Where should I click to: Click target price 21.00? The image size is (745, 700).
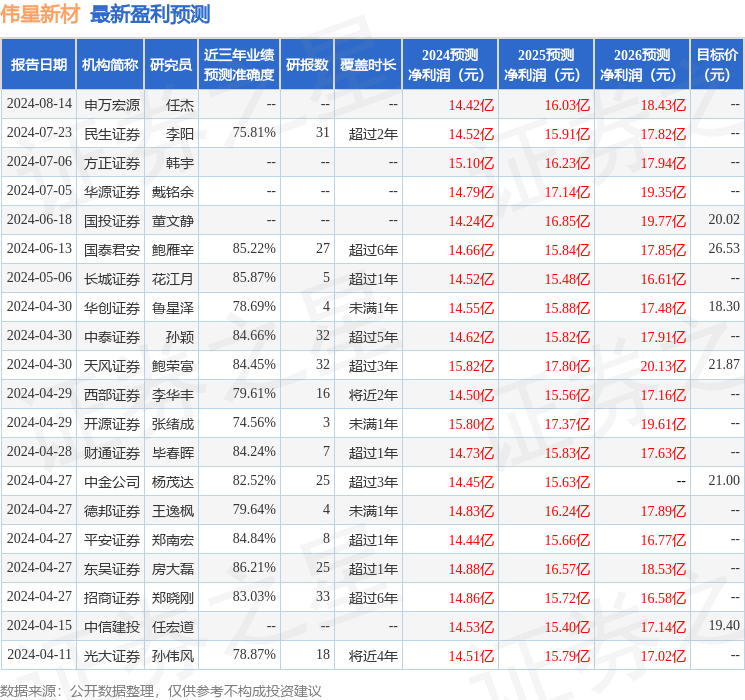coord(724,480)
